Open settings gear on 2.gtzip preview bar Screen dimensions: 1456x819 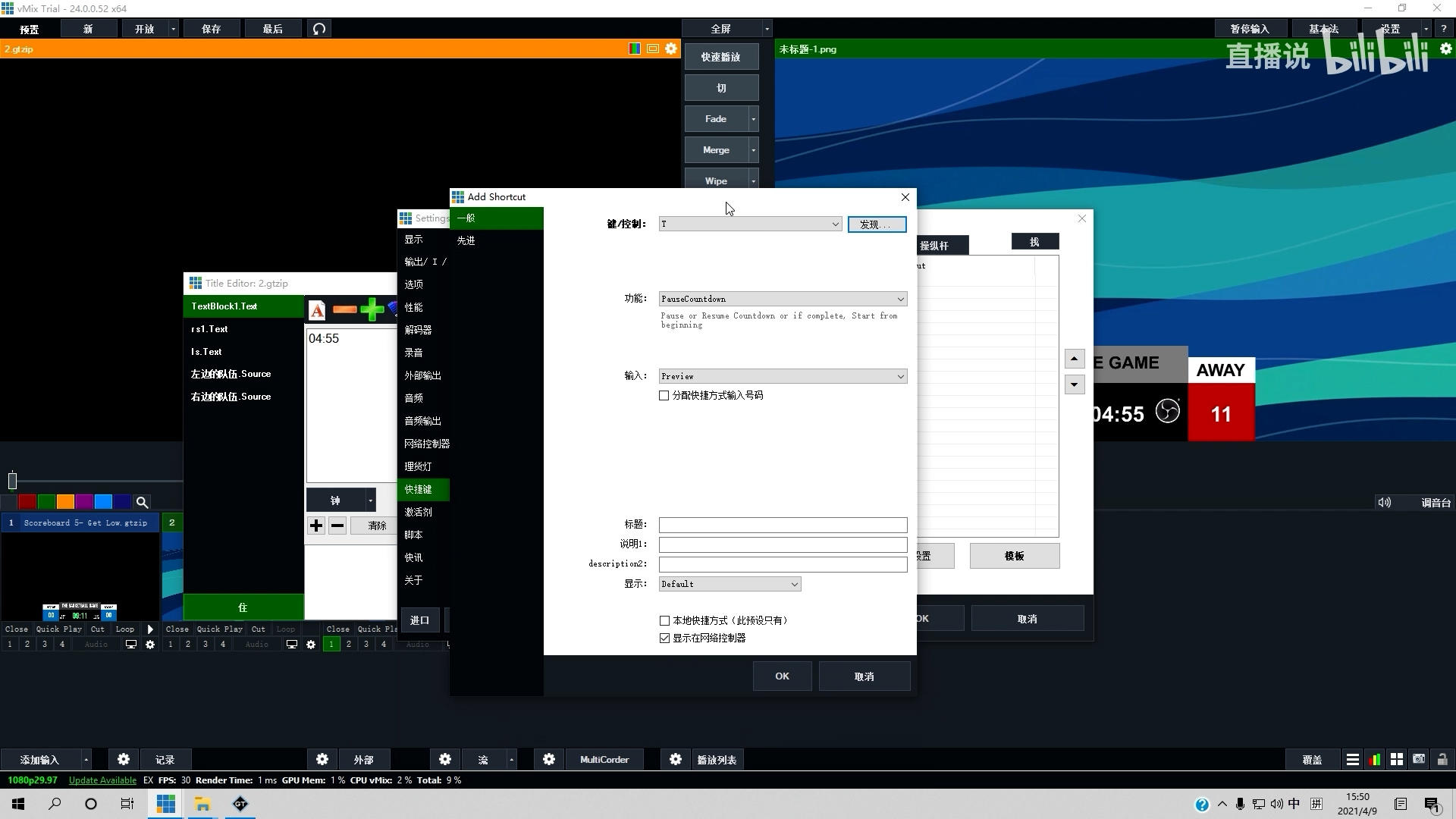click(671, 49)
